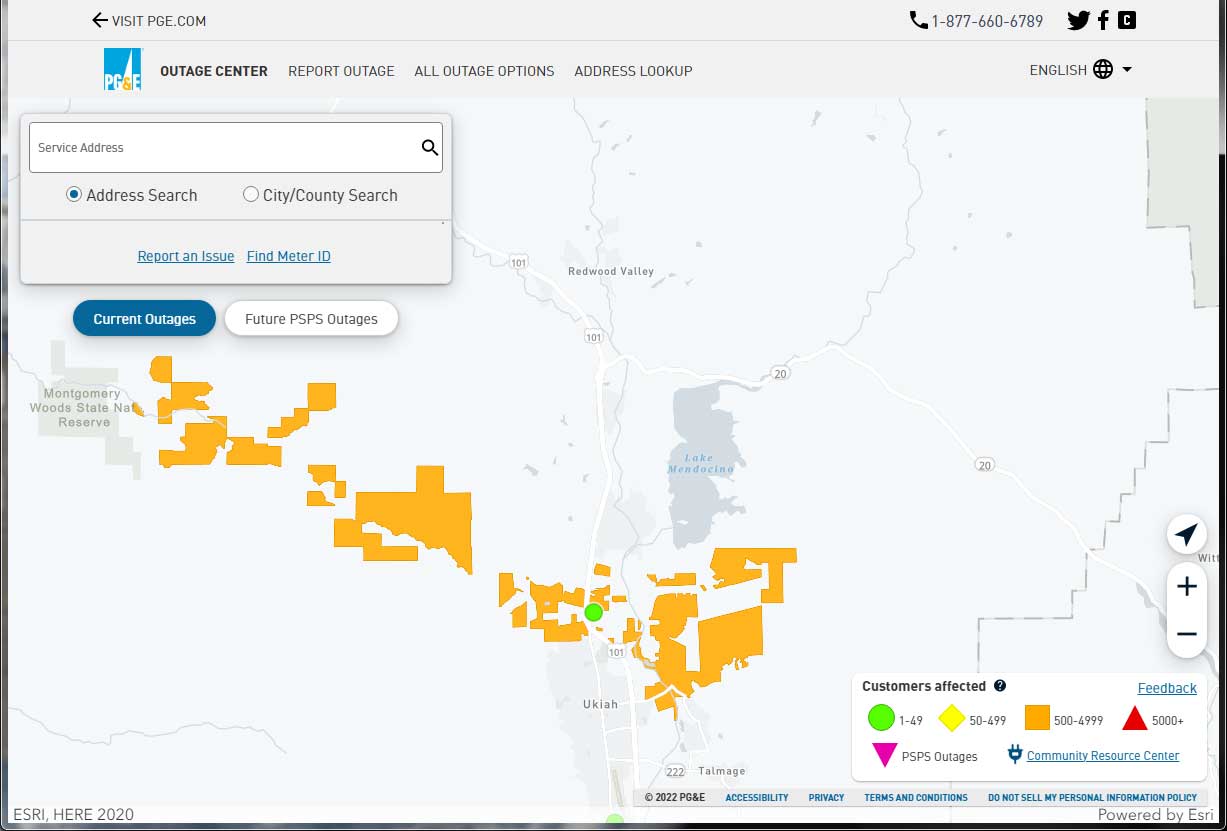Screen dimensions: 1227x831
Task: Select the Address Search radio button
Action: (74, 195)
